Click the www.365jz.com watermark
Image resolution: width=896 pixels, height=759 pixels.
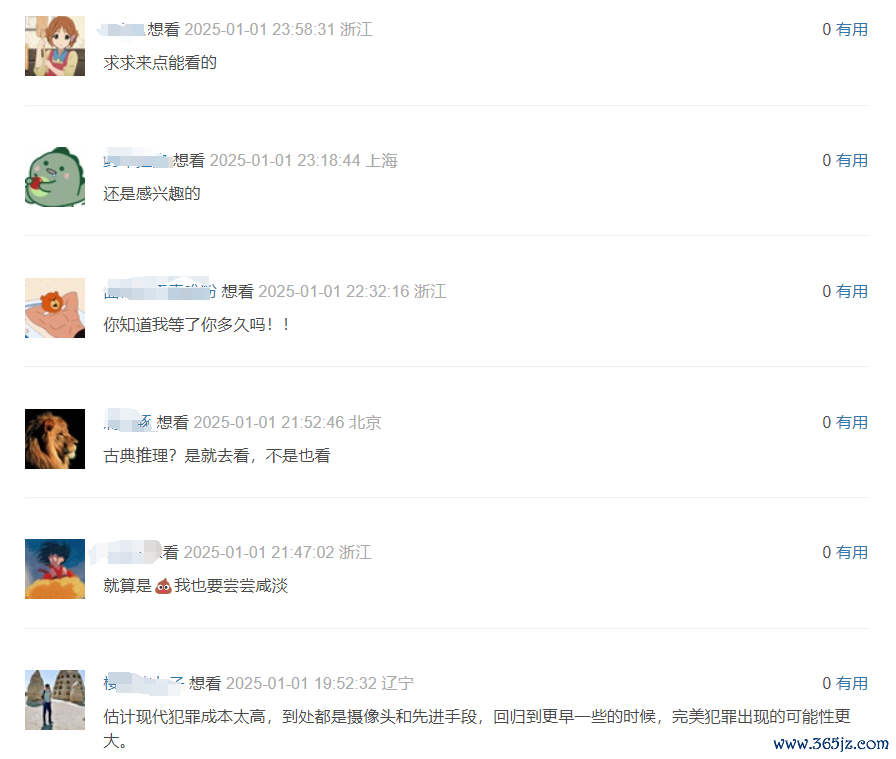pos(831,744)
